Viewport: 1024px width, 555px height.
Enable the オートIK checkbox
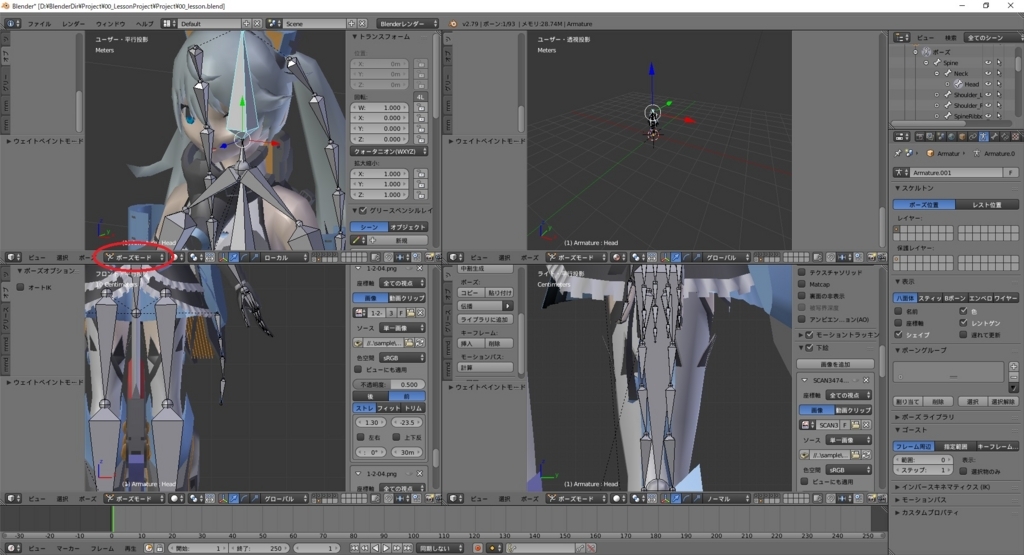20,287
